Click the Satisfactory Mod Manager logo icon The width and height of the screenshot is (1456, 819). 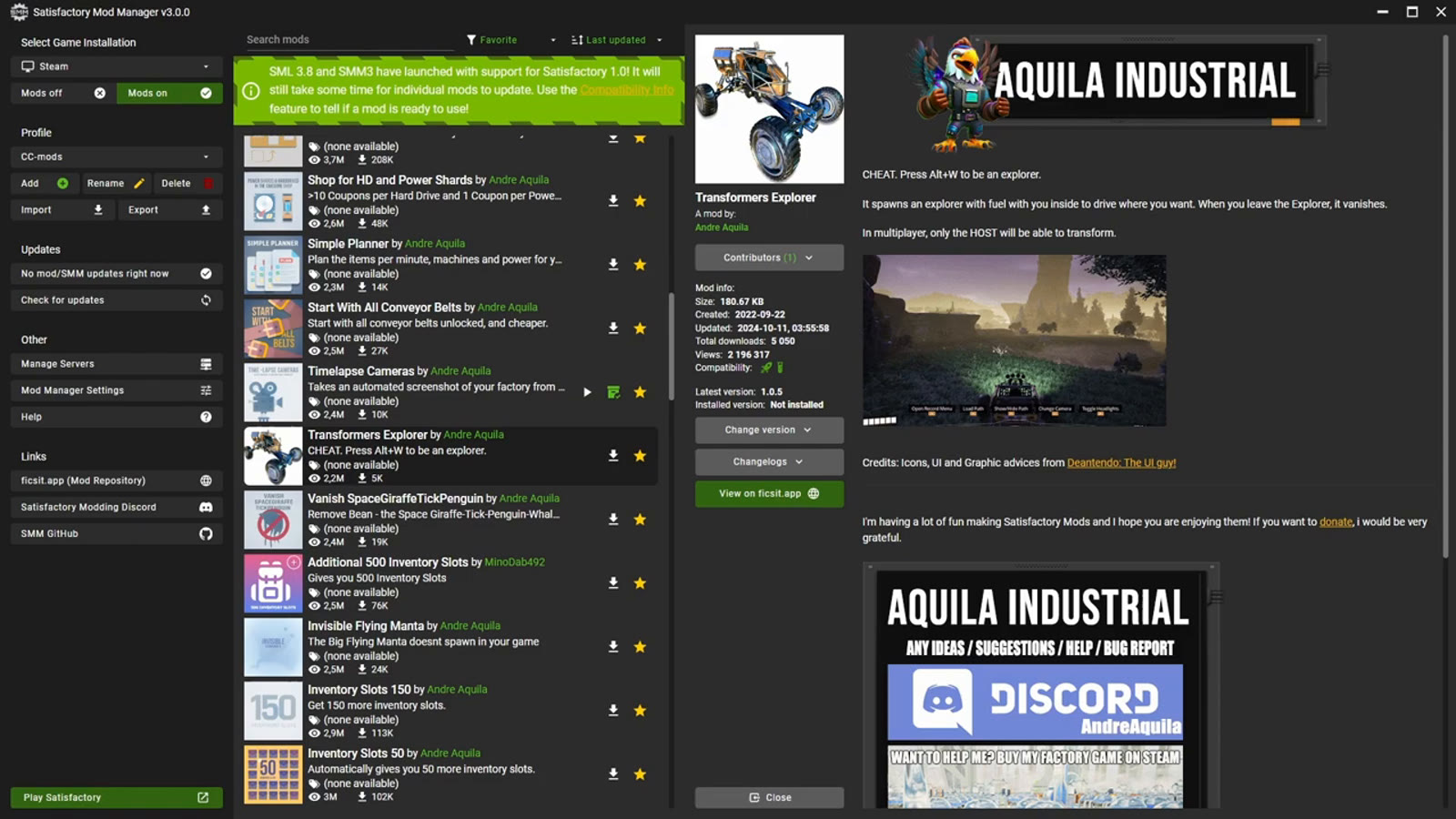click(19, 12)
